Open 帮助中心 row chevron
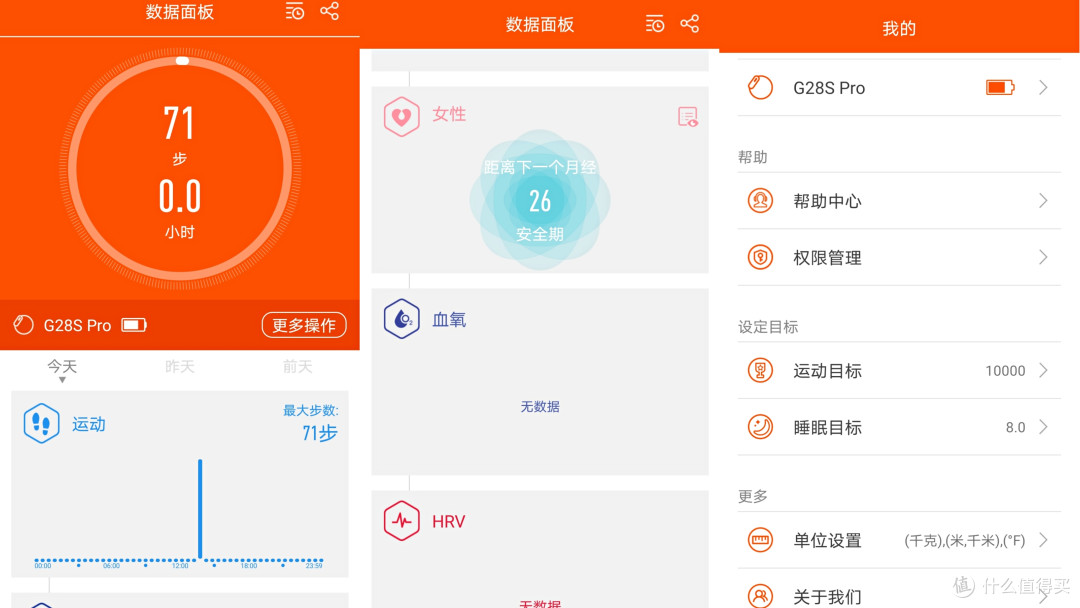The height and width of the screenshot is (608, 1080). (1043, 200)
